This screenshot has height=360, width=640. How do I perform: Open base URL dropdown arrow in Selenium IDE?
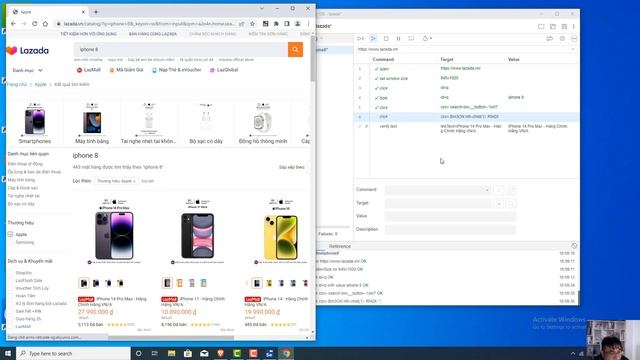coord(573,49)
